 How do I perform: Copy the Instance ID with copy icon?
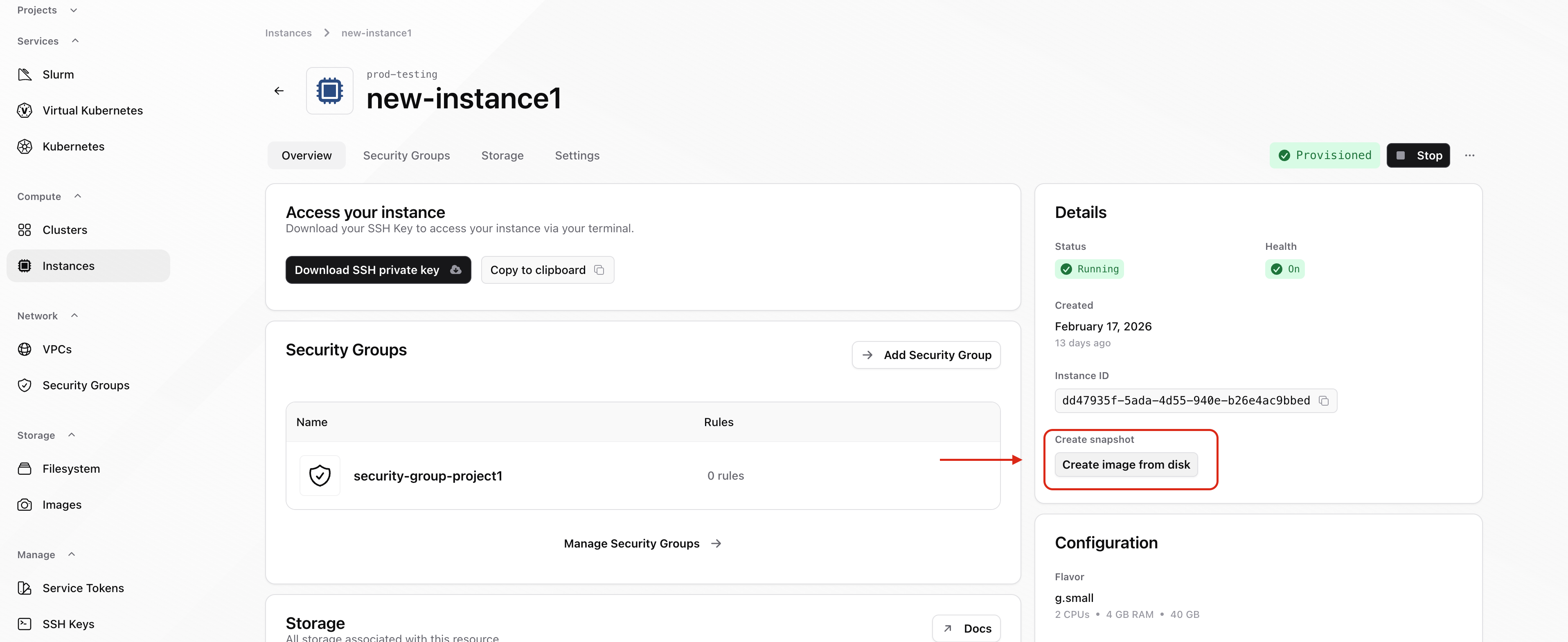point(1323,400)
